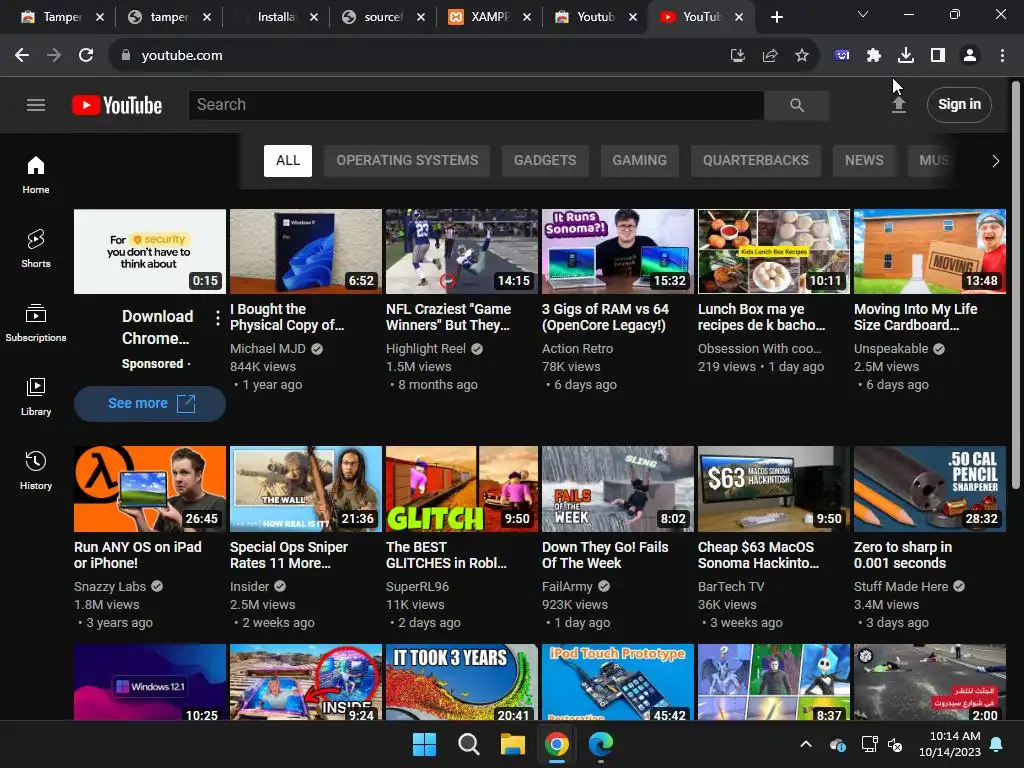Open the Run ANY OS on iPad thumbnail
Image resolution: width=1024 pixels, height=768 pixels.
click(150, 489)
